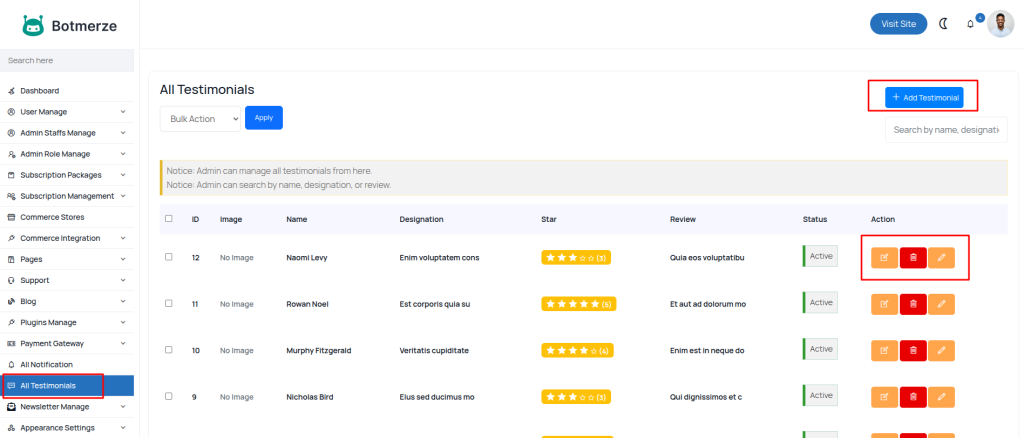This screenshot has height=438, width=1024.
Task: Click the Add Testimonial button
Action: [924, 97]
